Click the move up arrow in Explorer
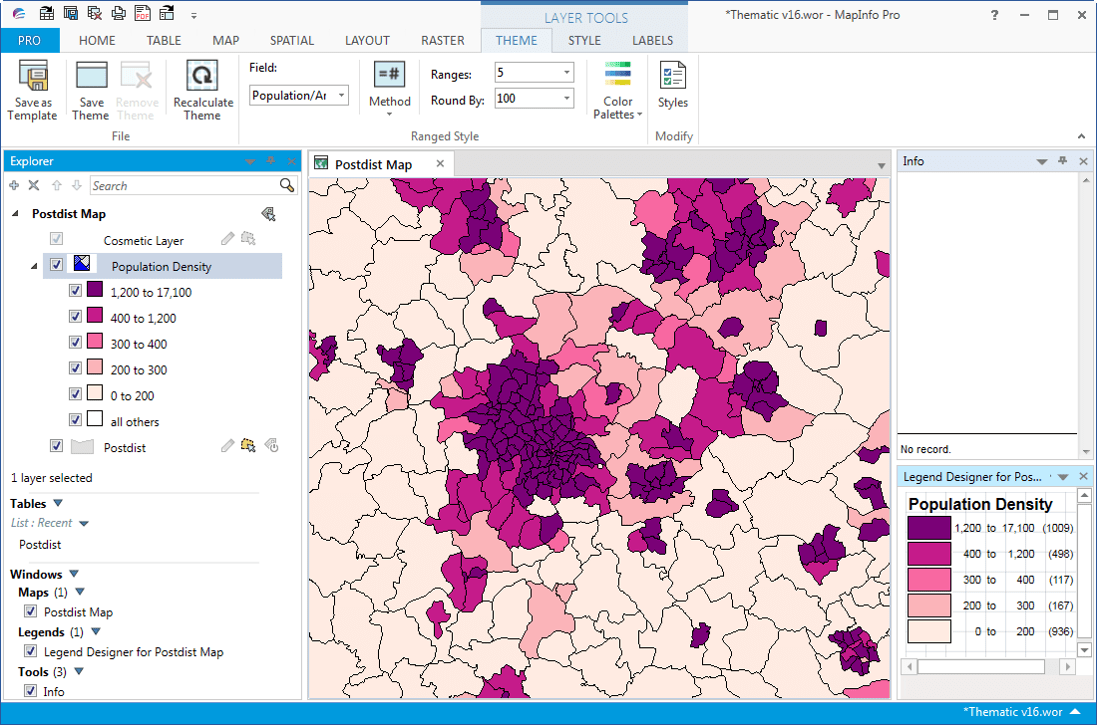Image resolution: width=1097 pixels, height=725 pixels. (x=57, y=185)
